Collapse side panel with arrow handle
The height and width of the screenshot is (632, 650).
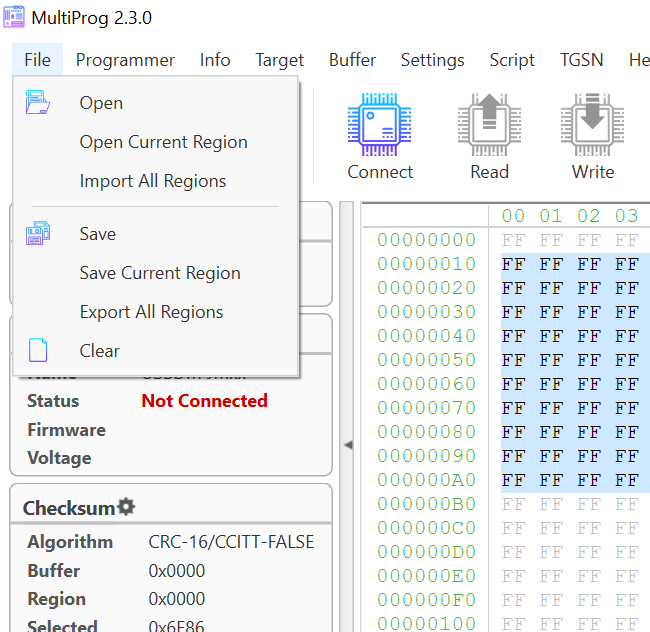tap(348, 445)
